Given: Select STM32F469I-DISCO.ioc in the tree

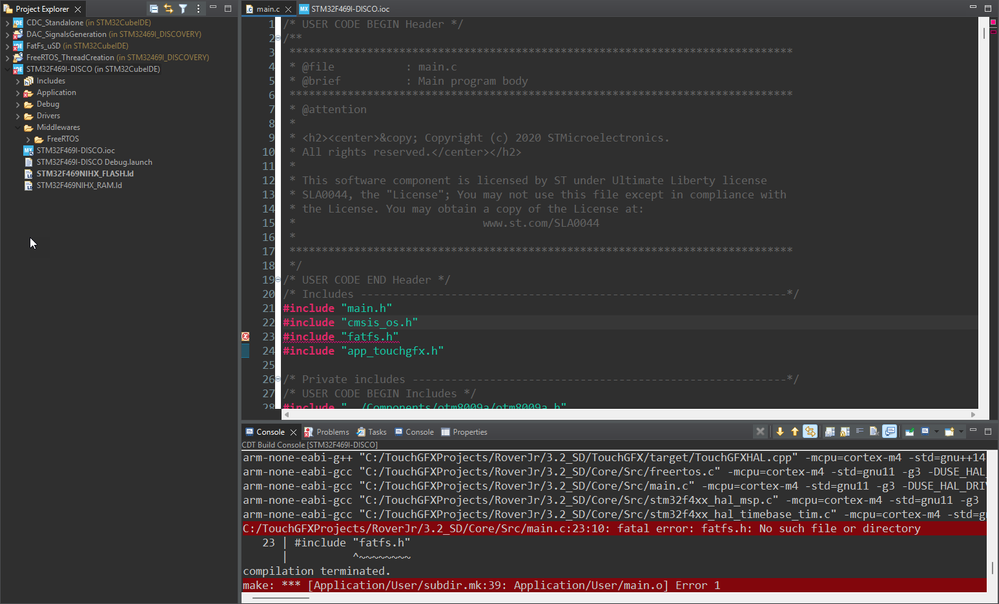Looking at the screenshot, I should click(75, 150).
